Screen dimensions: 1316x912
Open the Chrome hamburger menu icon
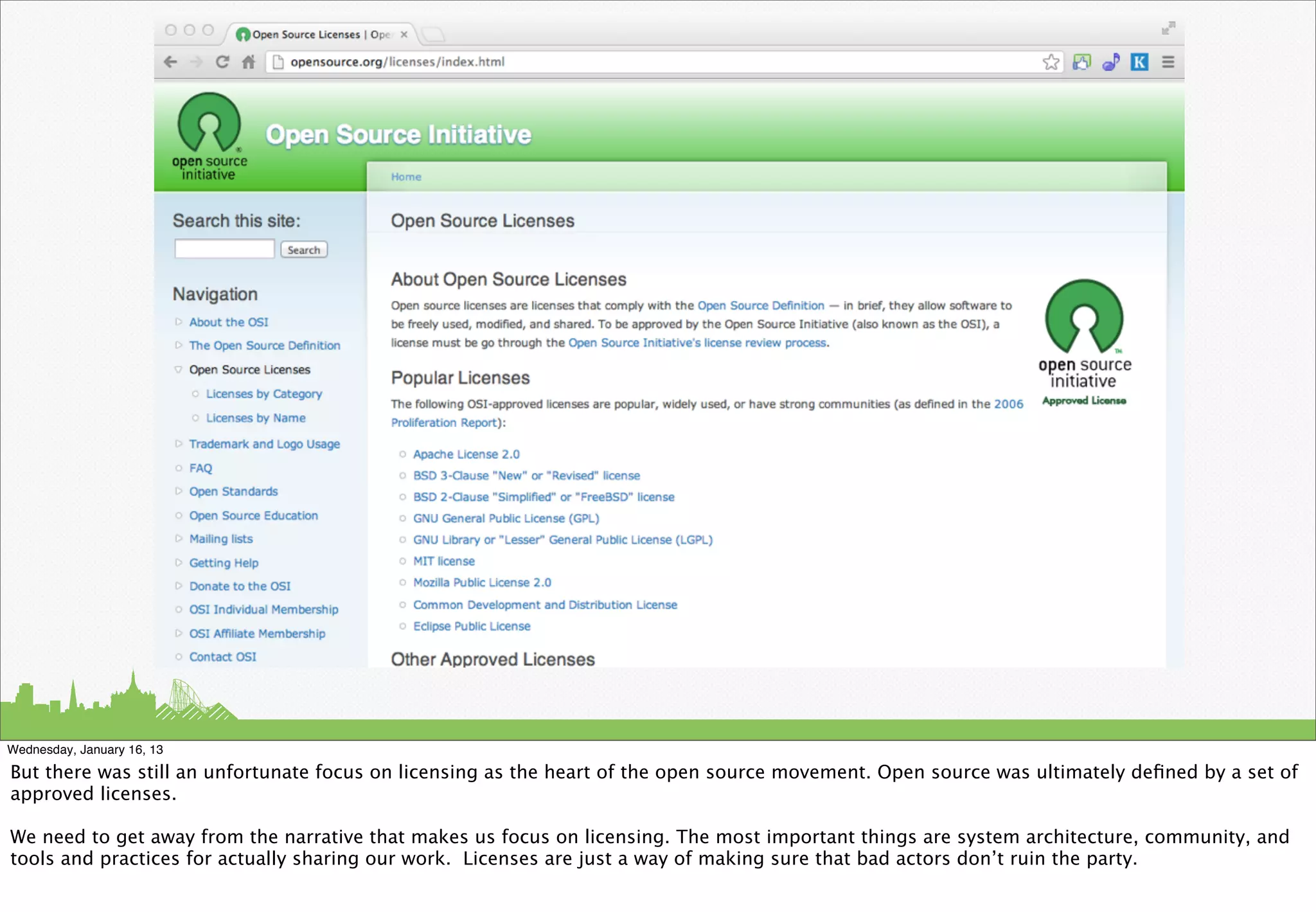(1168, 62)
